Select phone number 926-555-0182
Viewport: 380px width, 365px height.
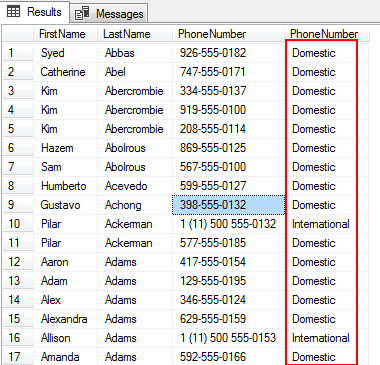click(x=228, y=53)
